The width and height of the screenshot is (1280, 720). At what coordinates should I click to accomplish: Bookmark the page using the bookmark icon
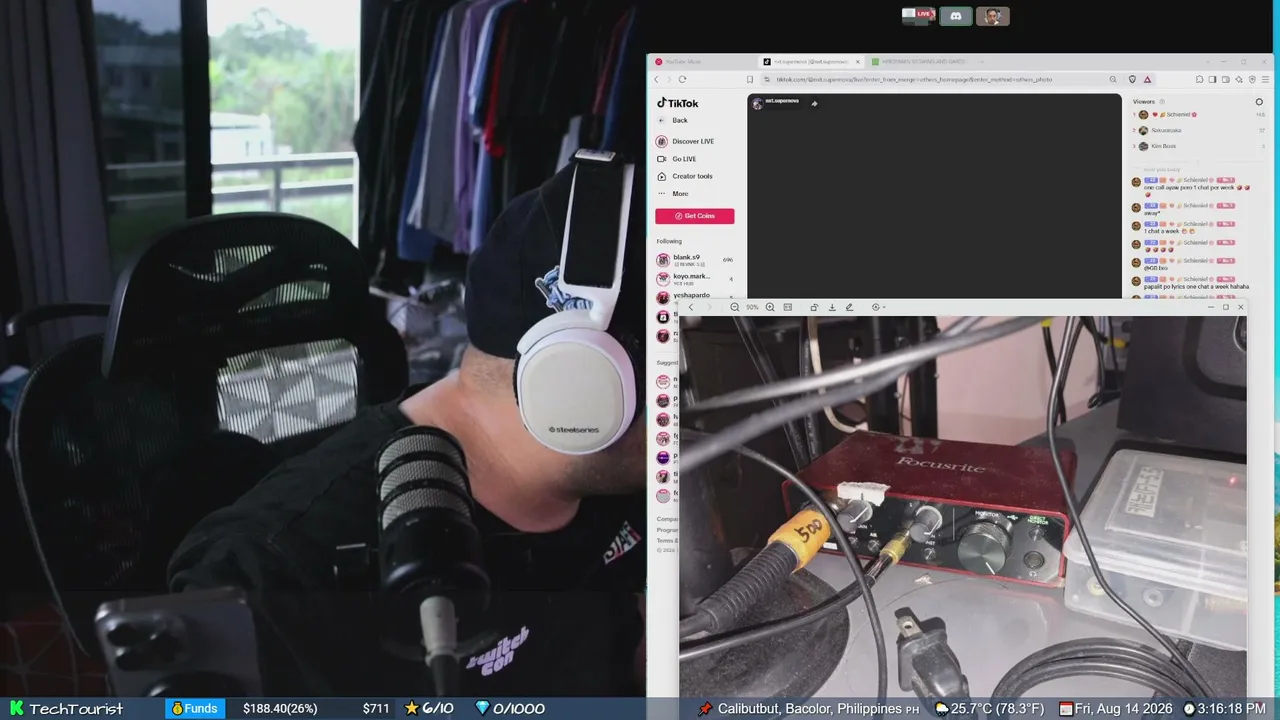750,79
